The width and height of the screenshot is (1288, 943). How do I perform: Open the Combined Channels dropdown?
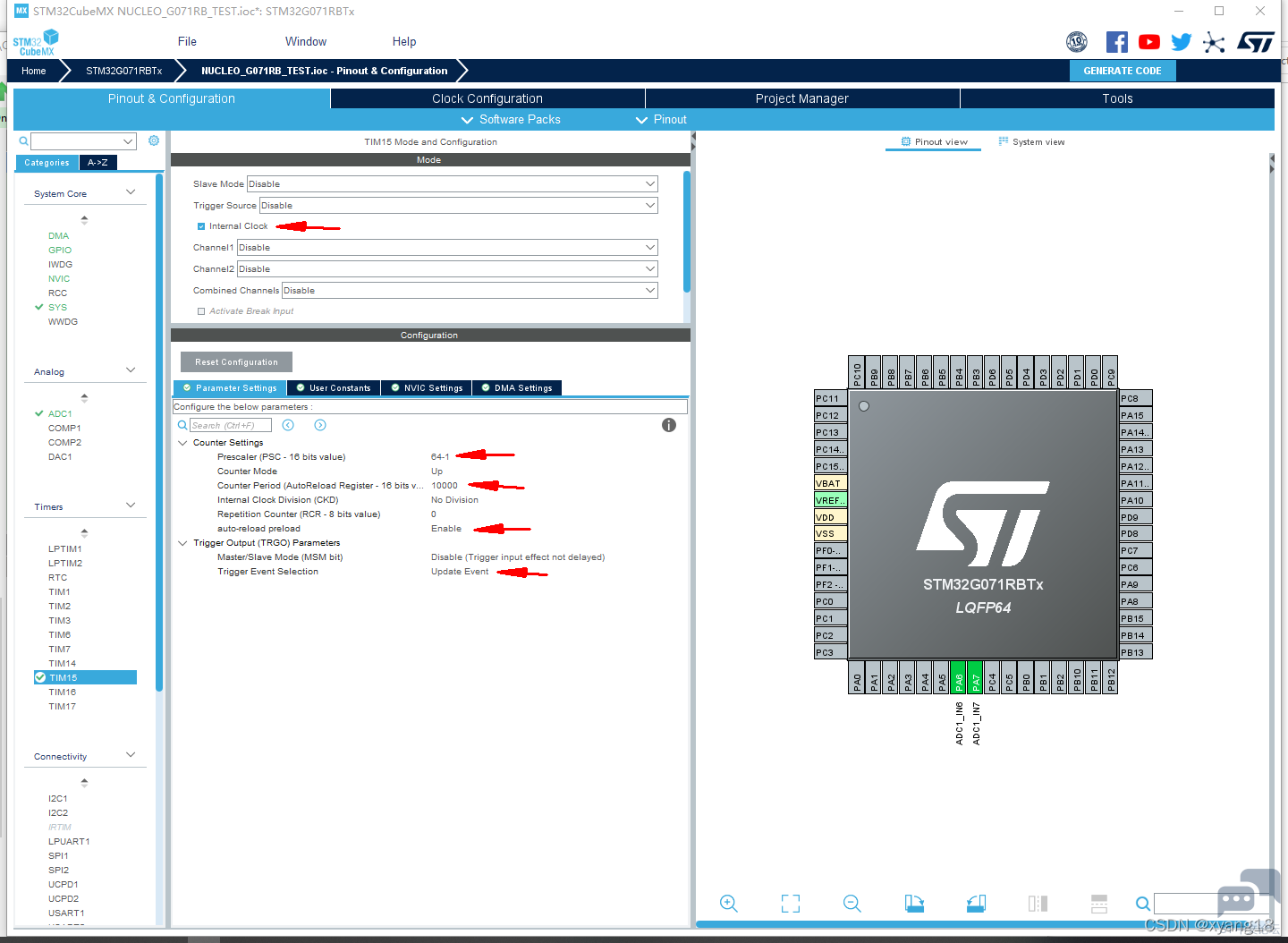[470, 290]
